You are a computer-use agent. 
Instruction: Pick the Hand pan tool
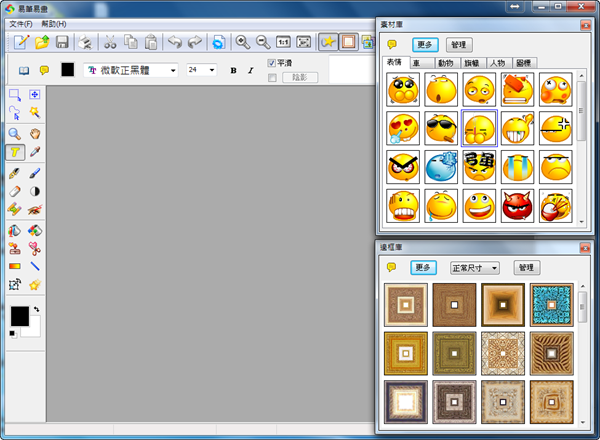(35, 133)
